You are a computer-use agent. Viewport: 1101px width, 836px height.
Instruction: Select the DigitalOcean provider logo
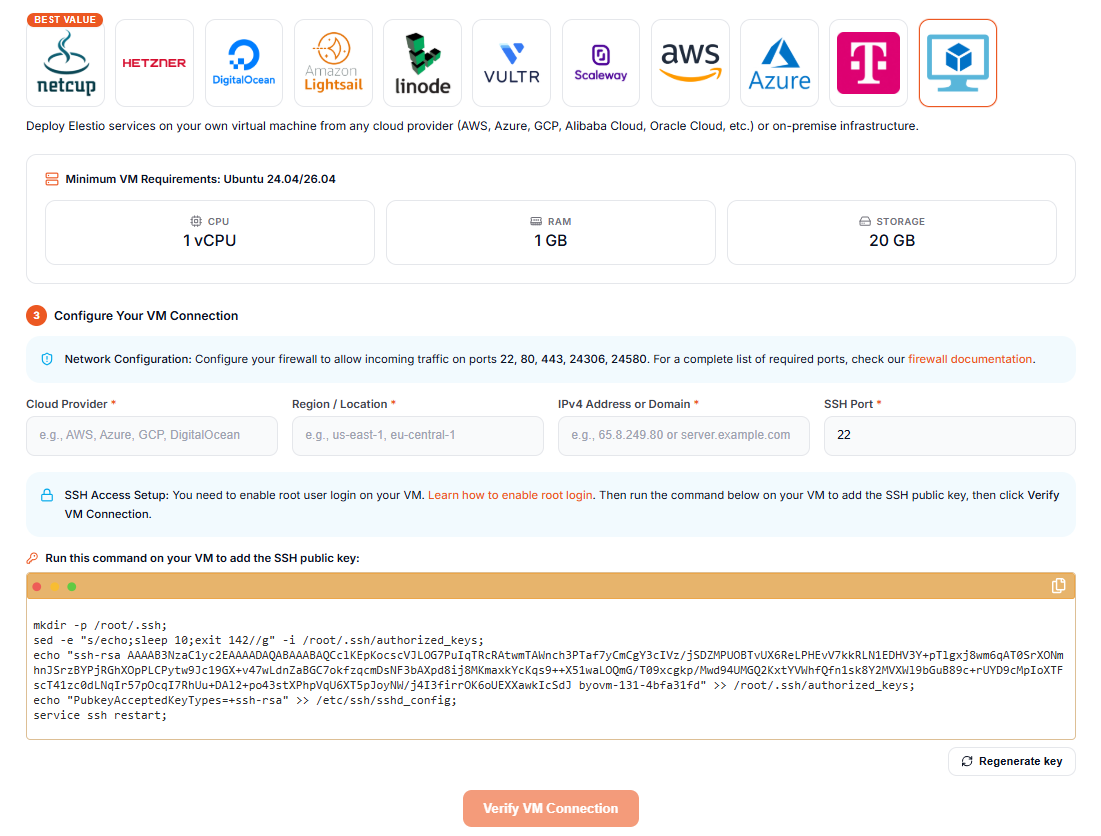(244, 63)
